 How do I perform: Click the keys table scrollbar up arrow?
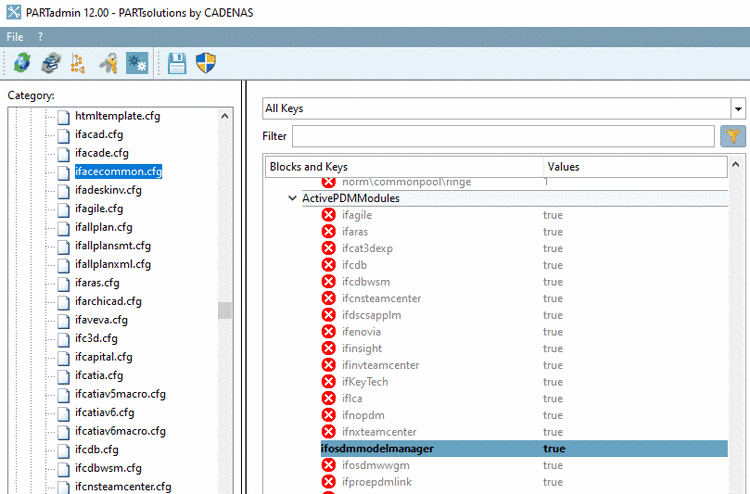(x=736, y=165)
